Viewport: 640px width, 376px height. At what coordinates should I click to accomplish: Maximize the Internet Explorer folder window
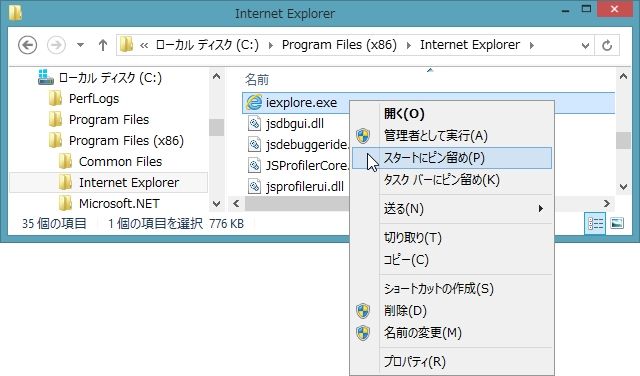(587, 10)
